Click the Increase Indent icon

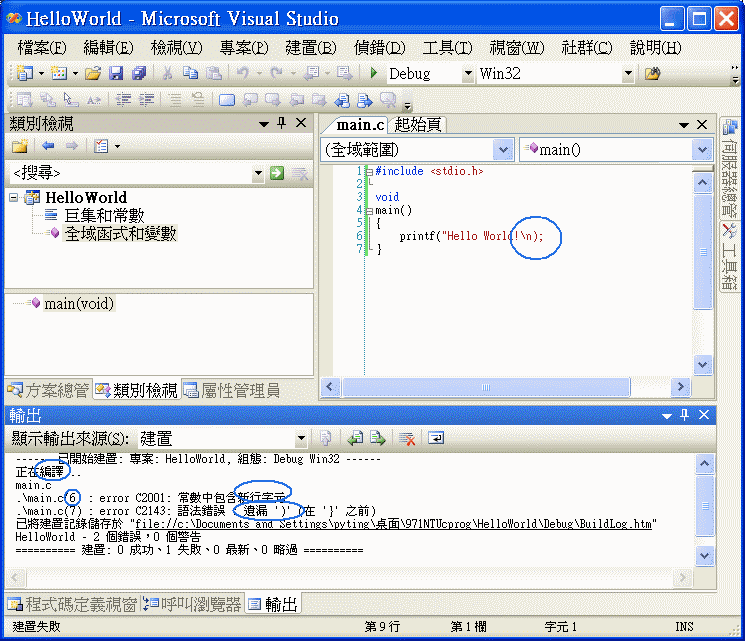pos(146,100)
